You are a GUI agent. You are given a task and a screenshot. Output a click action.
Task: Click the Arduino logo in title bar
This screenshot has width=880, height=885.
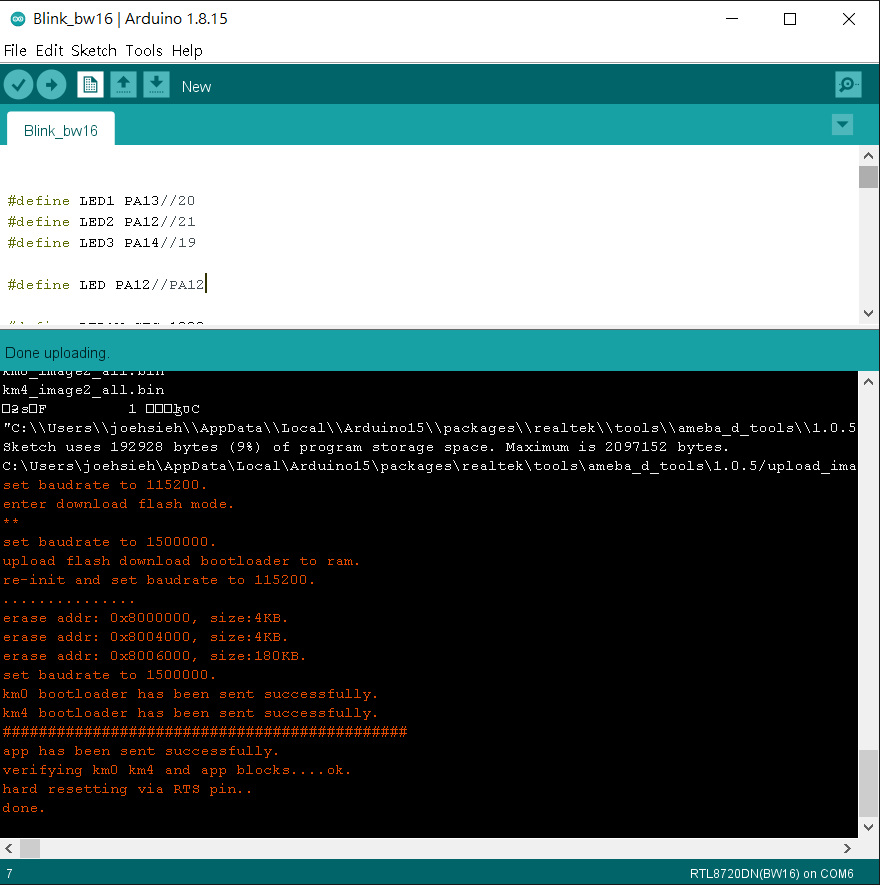coord(17,19)
